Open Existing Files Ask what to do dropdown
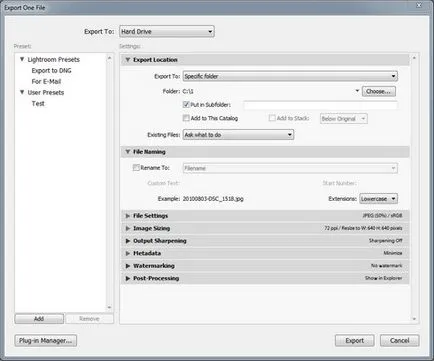The width and height of the screenshot is (434, 361). click(238, 135)
